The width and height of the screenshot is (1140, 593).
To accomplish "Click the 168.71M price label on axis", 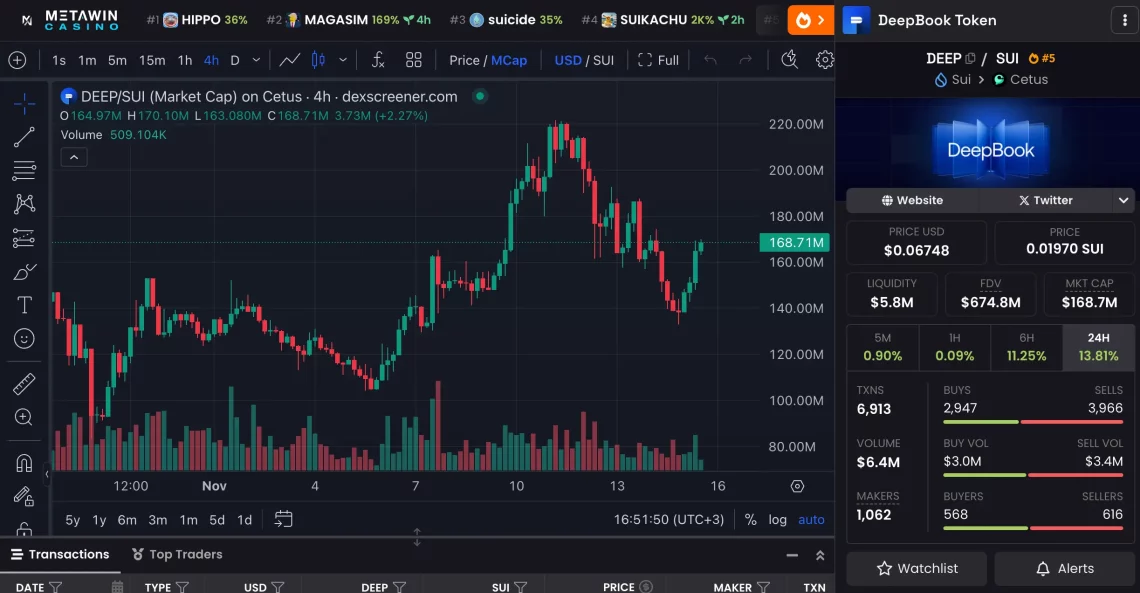I will (x=796, y=242).
